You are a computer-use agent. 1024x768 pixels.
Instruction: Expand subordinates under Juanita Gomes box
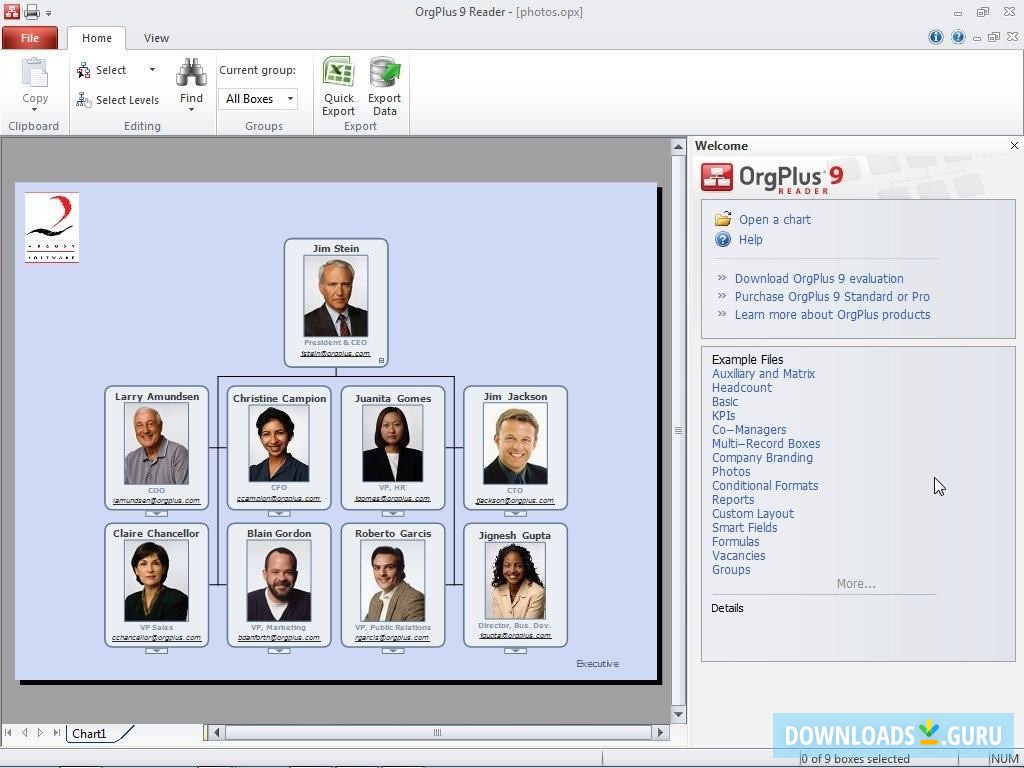click(x=392, y=514)
